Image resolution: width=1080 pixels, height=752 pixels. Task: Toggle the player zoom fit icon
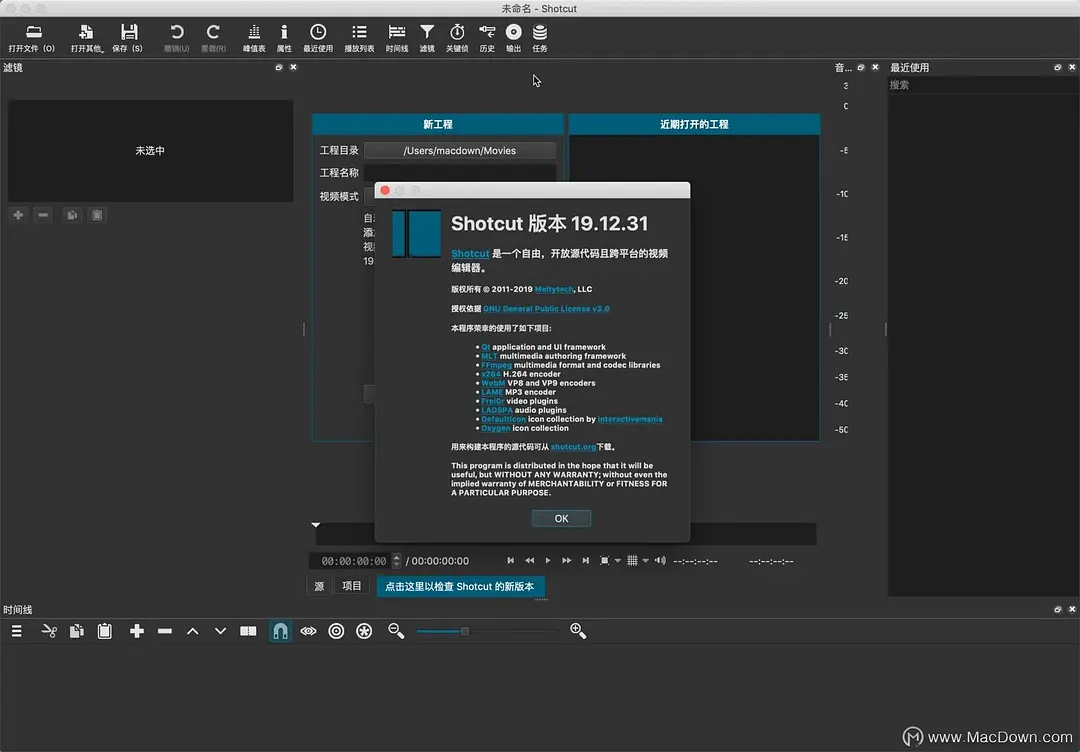pos(604,561)
